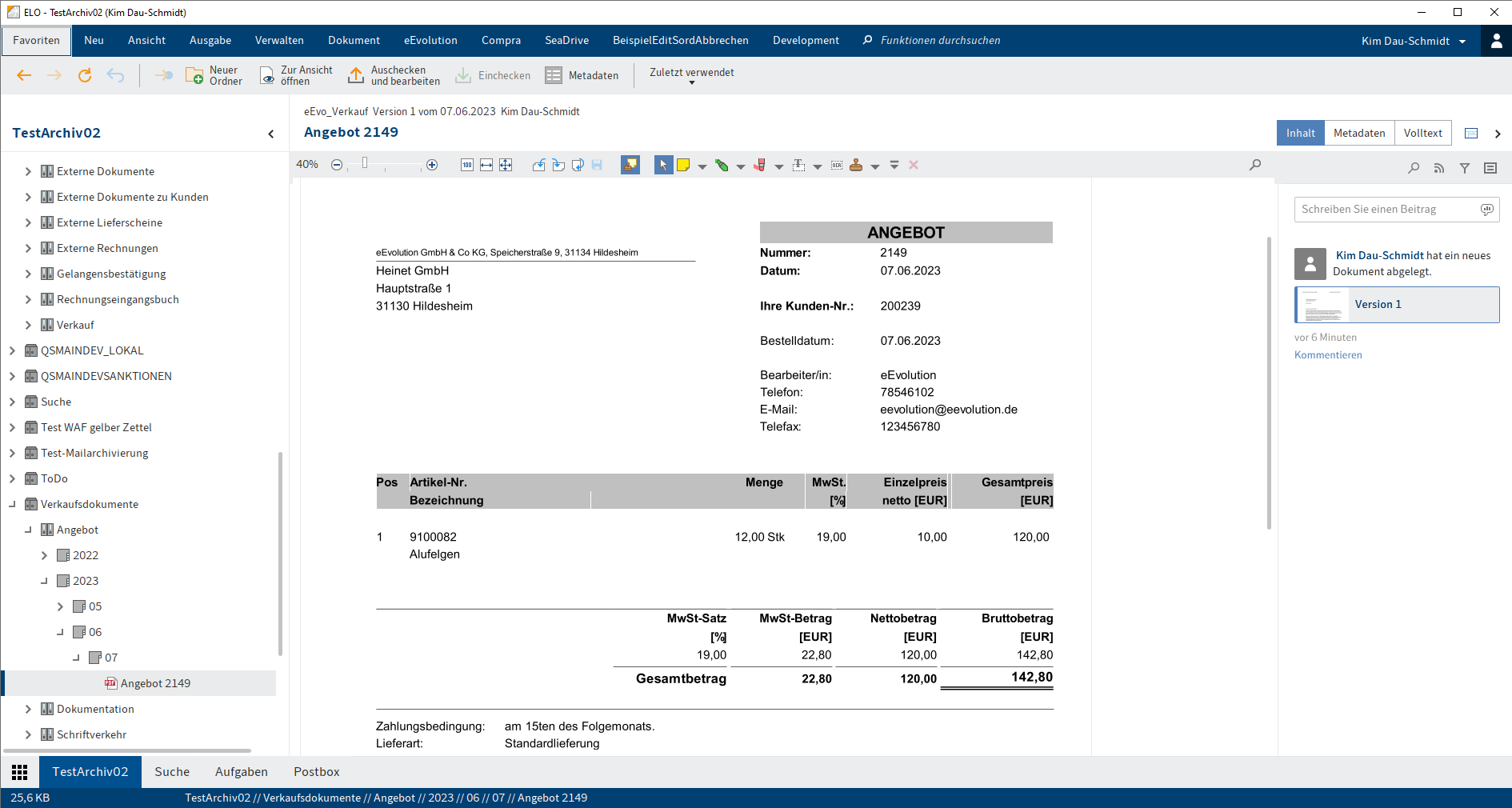Check out document with Auschecken und bearbeiten
This screenshot has width=1512, height=808.
coord(394,75)
